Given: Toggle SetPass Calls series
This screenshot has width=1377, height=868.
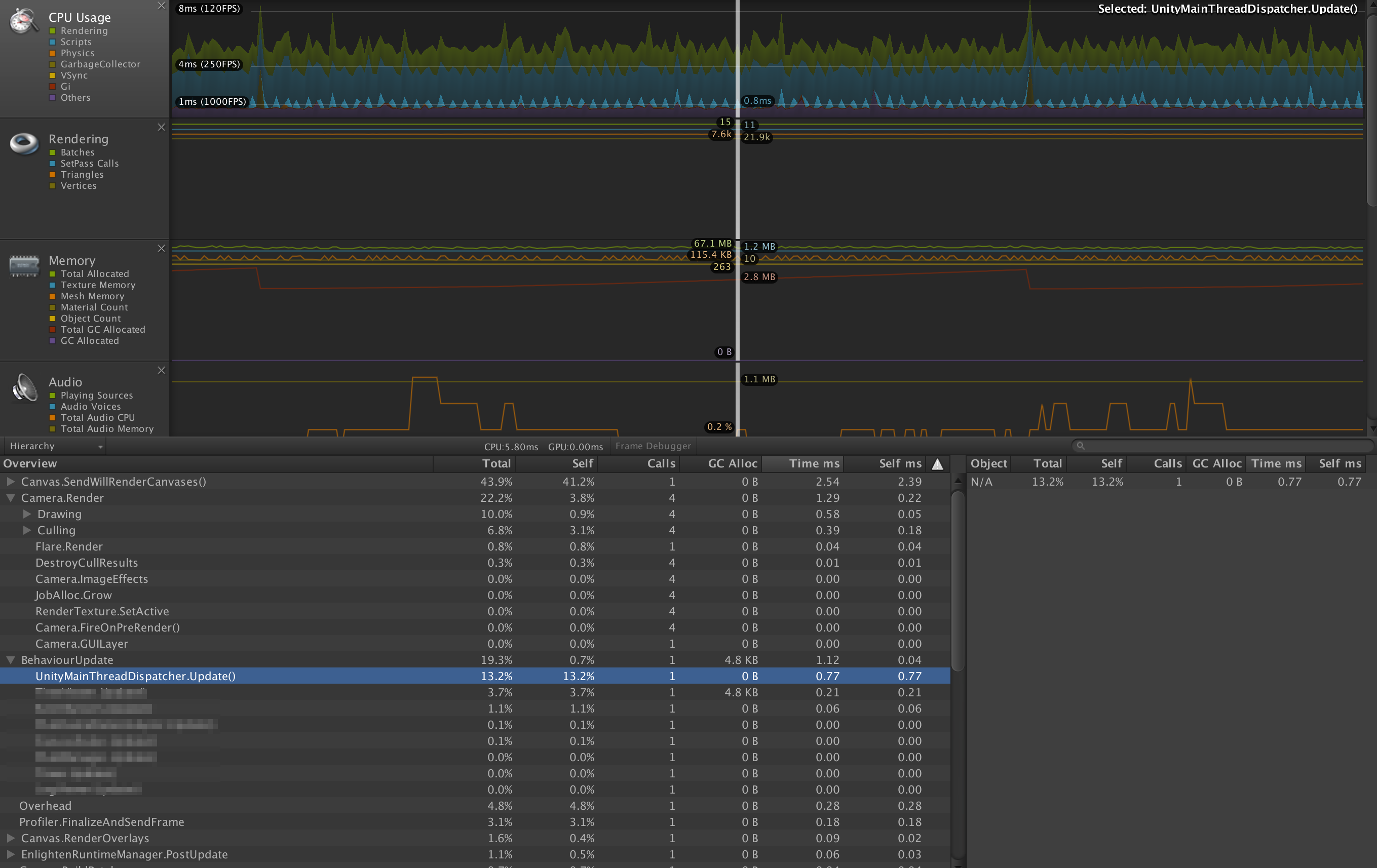Looking at the screenshot, I should click(52, 164).
